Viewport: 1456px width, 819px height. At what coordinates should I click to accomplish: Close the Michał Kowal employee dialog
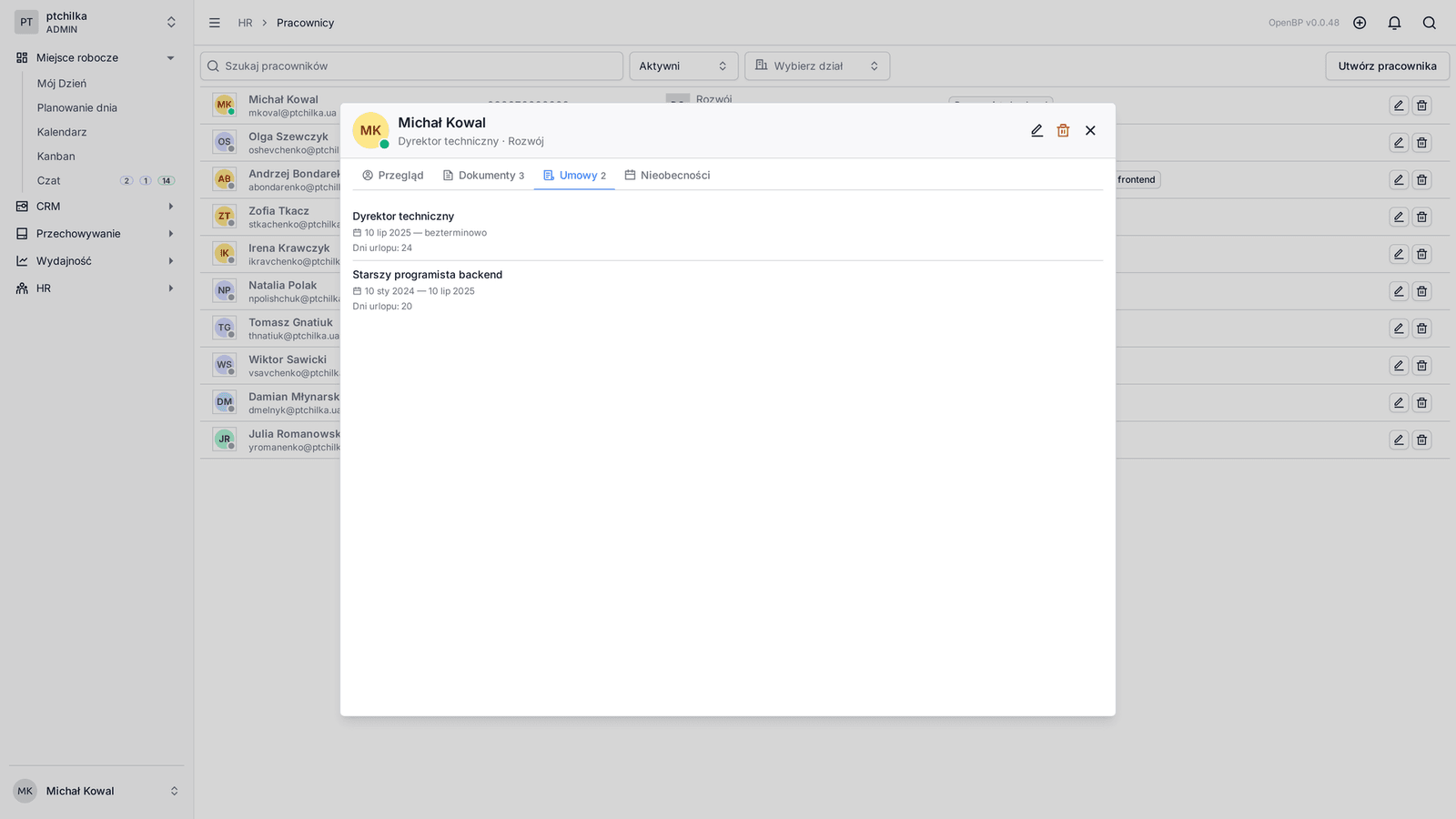(1090, 131)
